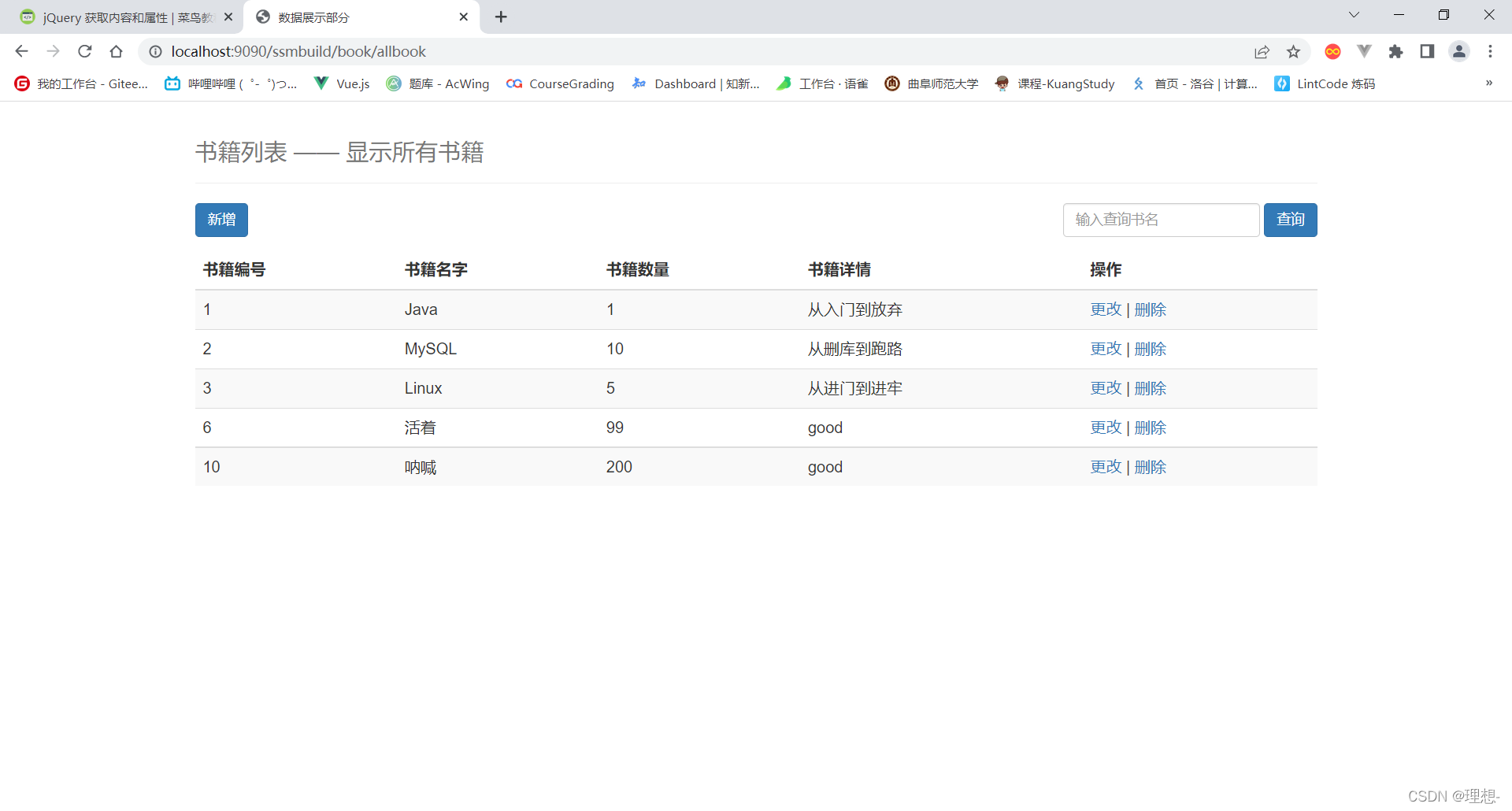Focus the 输入查询书名 search field
Screen dimensions: 1512x811
click(x=1161, y=220)
